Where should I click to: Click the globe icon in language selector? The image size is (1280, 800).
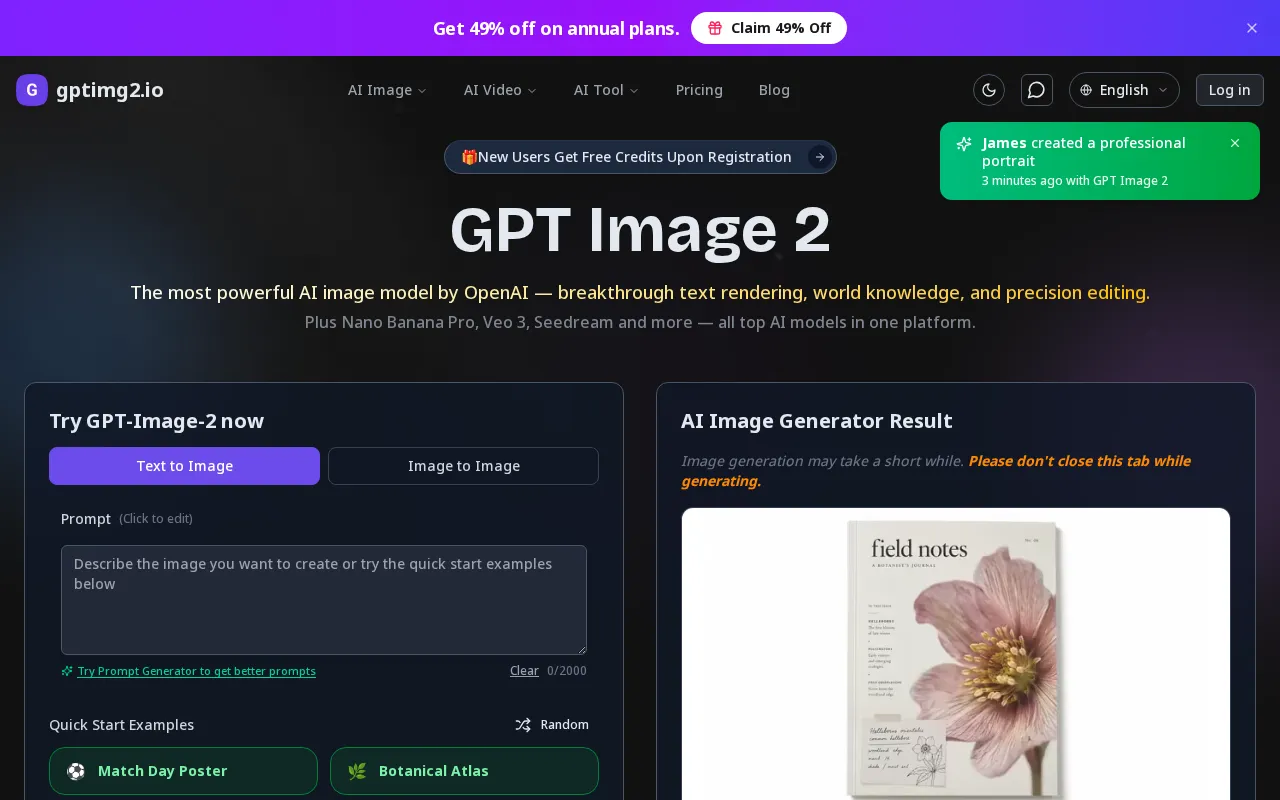click(x=1086, y=90)
